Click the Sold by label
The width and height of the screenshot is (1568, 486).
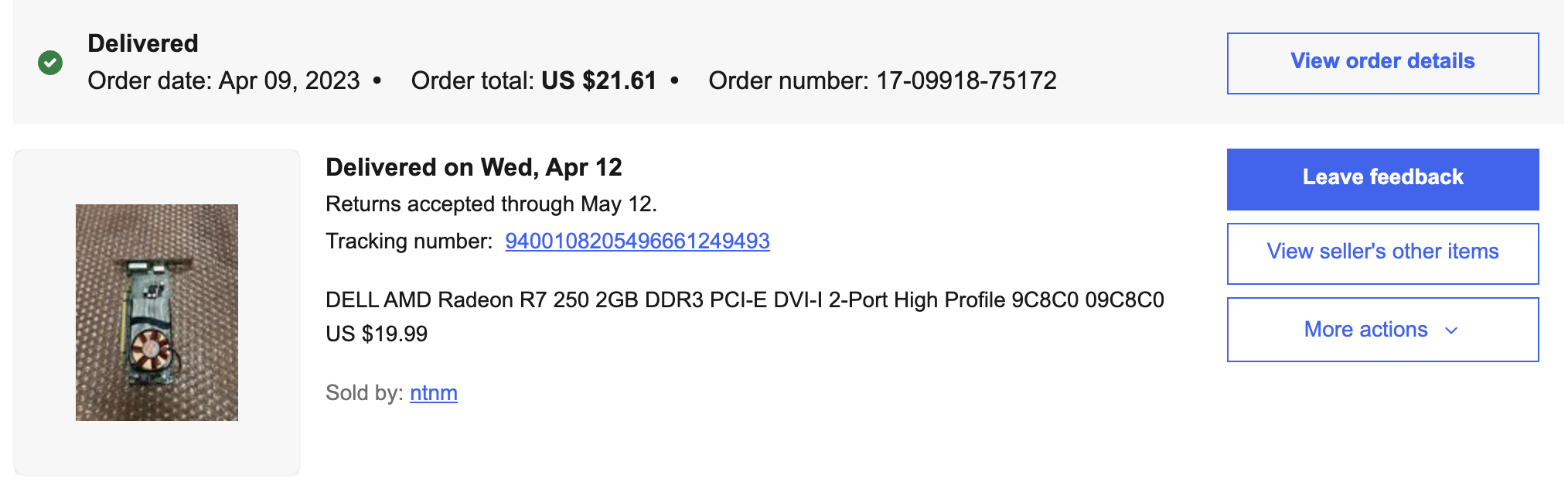coord(364,393)
